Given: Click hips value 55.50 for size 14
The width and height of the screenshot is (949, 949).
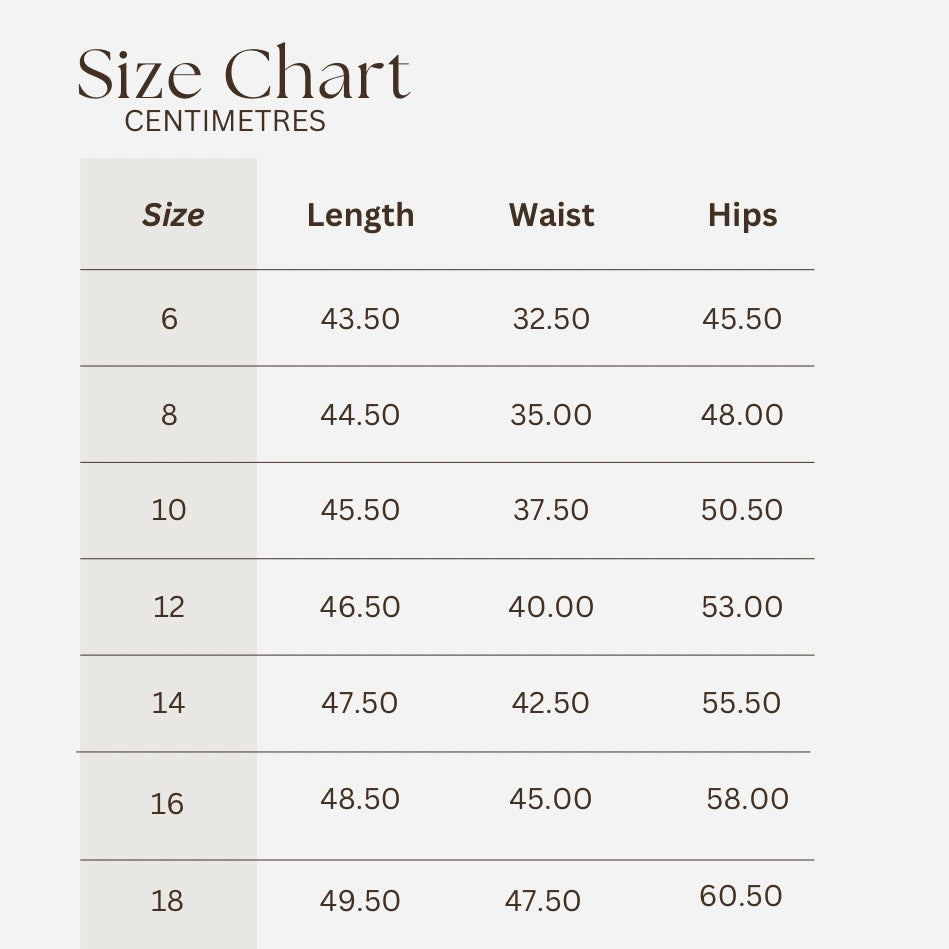Looking at the screenshot, I should pyautogui.click(x=741, y=703).
